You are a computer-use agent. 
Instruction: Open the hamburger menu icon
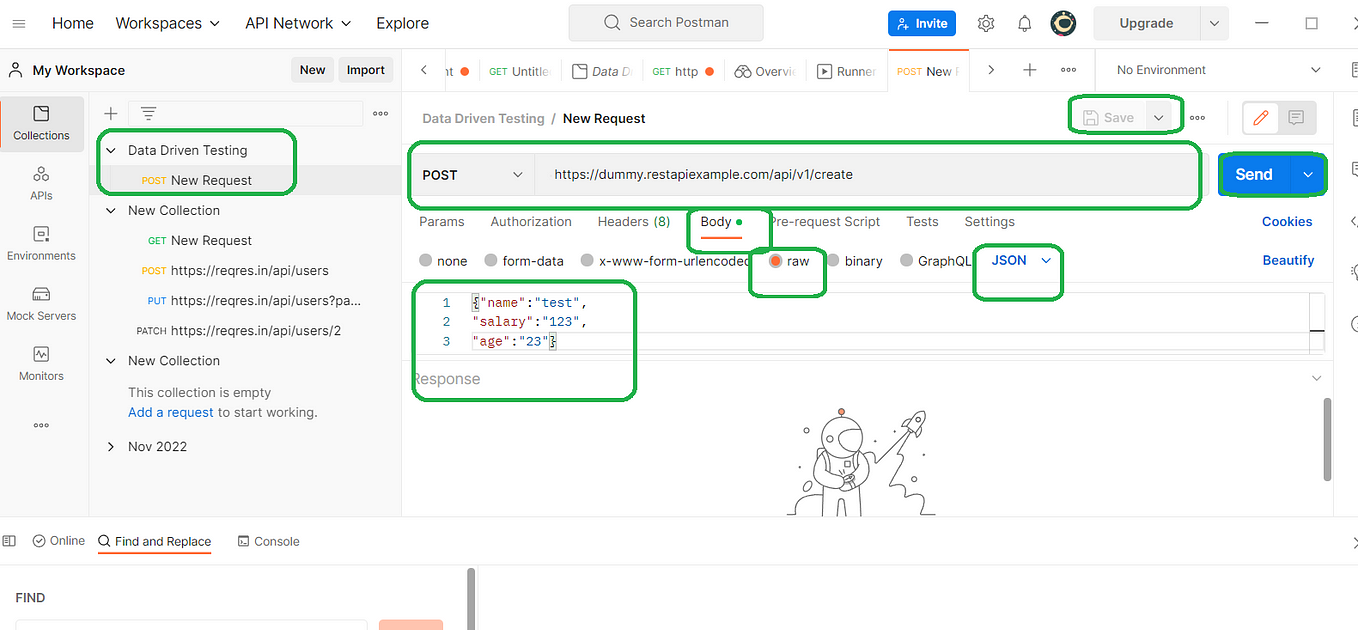pos(20,23)
